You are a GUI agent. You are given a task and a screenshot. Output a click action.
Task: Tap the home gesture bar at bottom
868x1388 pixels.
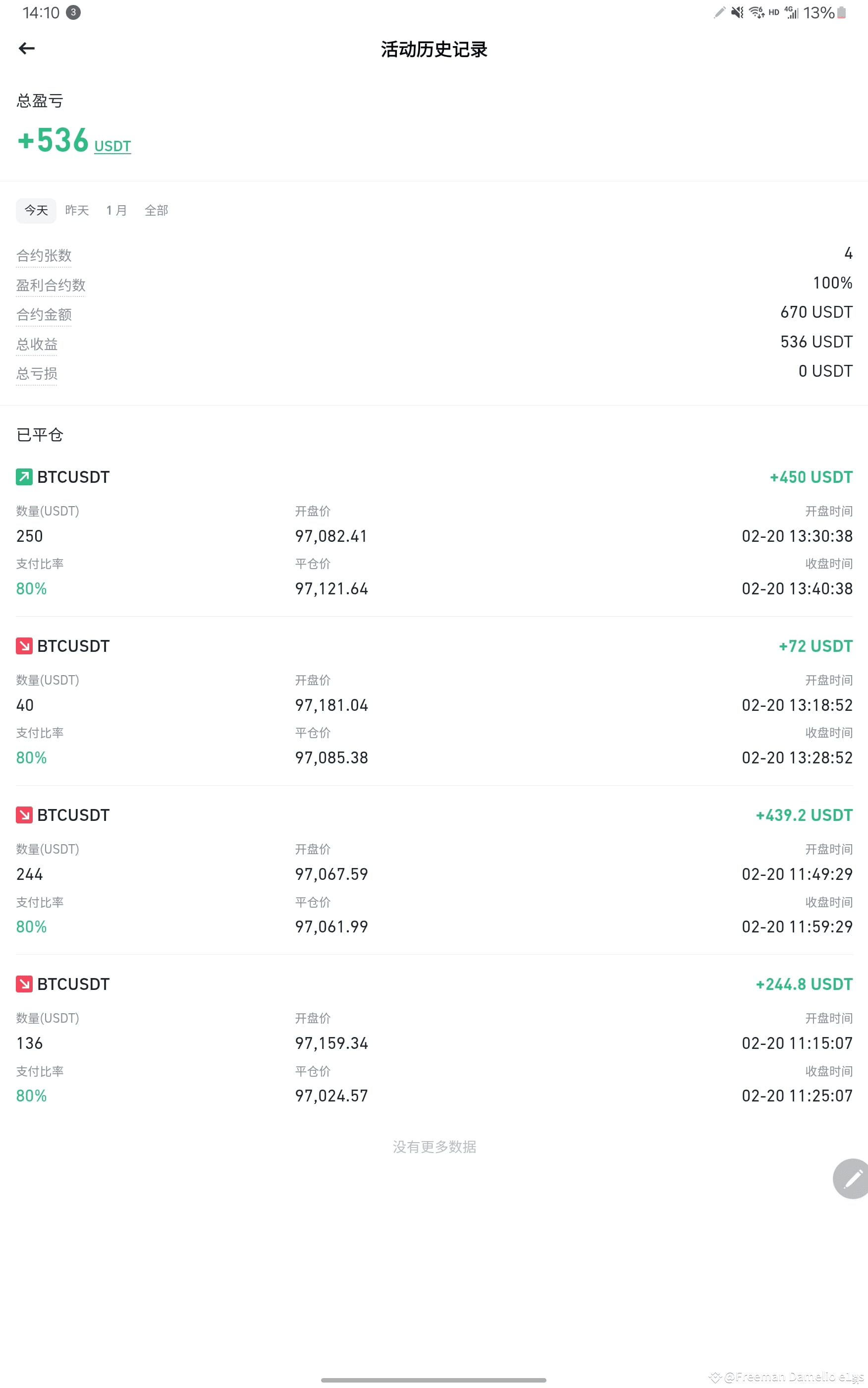click(434, 1380)
